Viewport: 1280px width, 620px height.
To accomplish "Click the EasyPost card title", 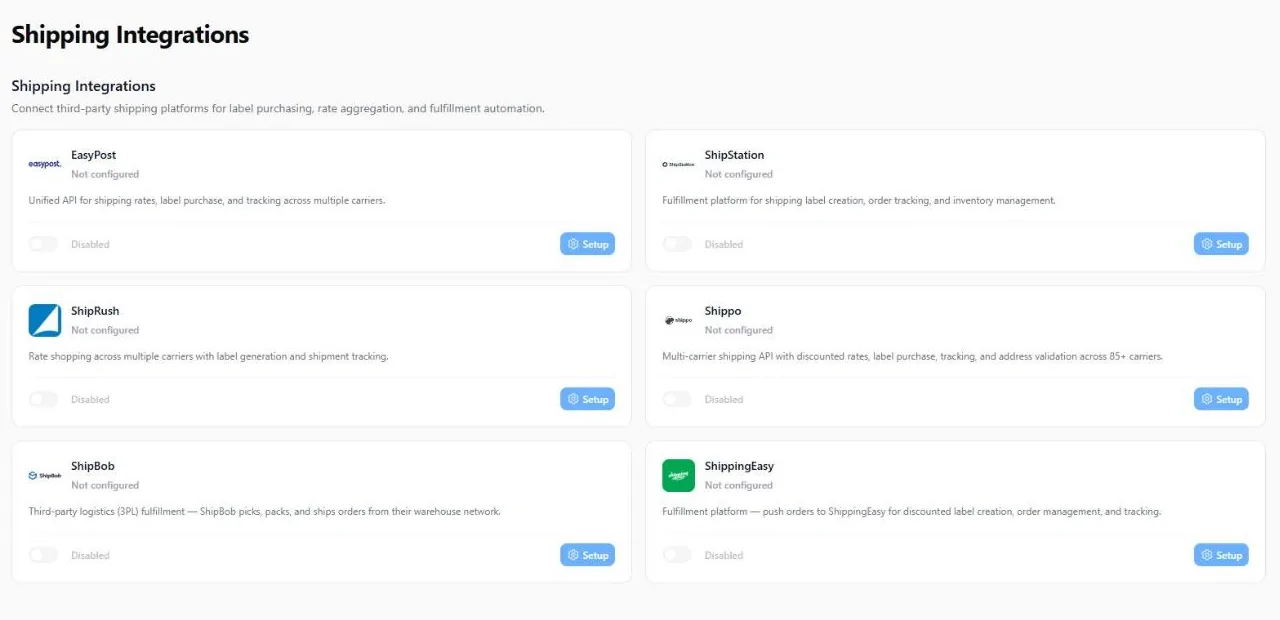I will tap(93, 155).
